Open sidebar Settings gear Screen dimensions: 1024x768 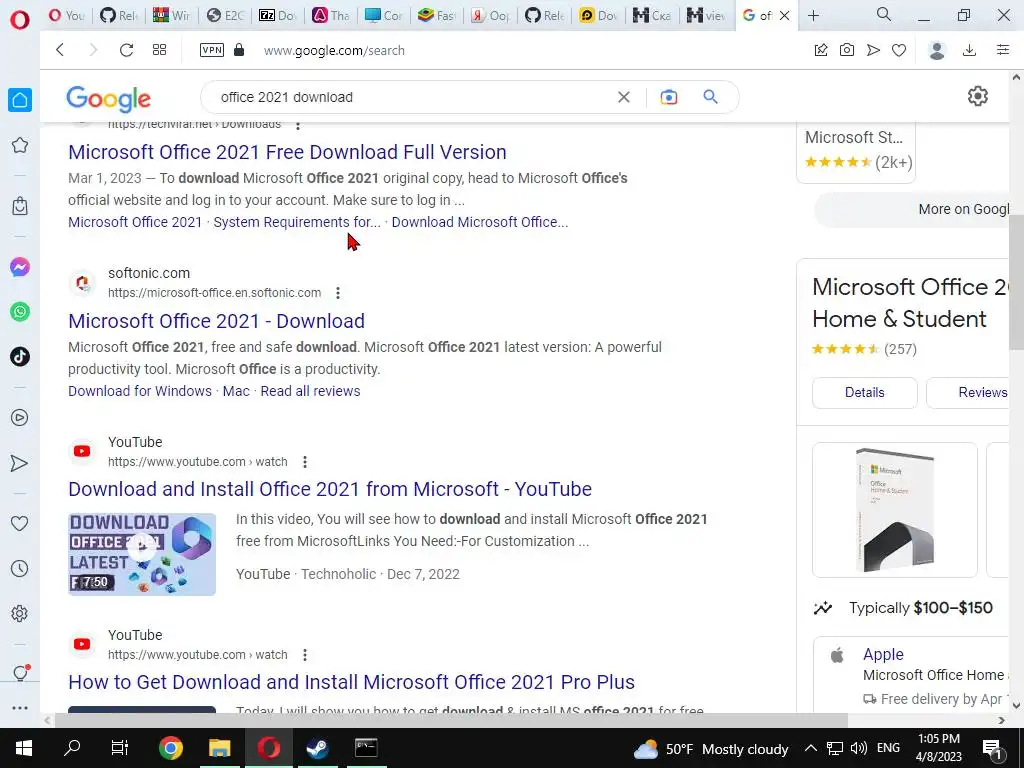(x=20, y=614)
